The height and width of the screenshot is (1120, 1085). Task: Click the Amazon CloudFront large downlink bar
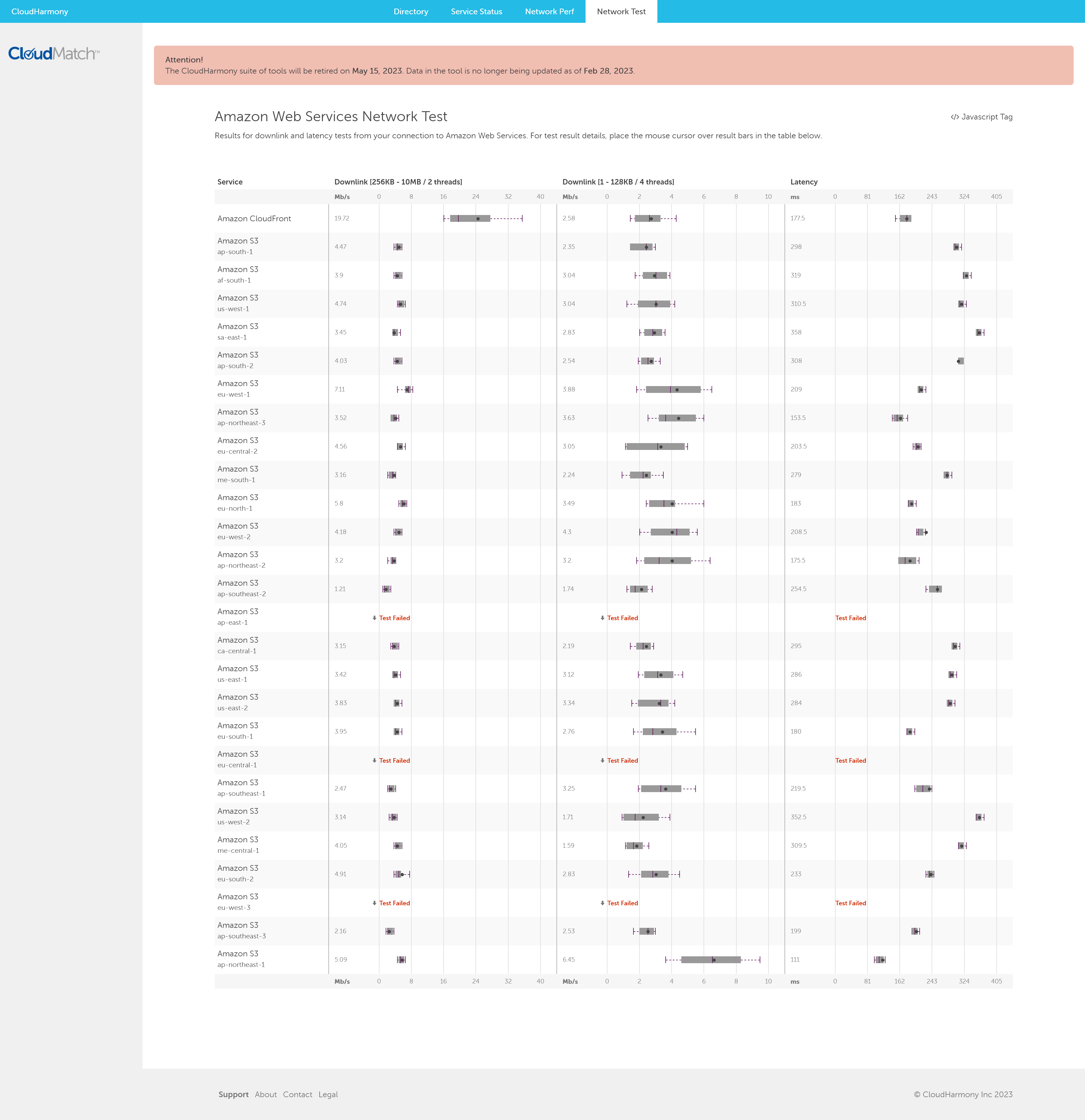pos(483,218)
